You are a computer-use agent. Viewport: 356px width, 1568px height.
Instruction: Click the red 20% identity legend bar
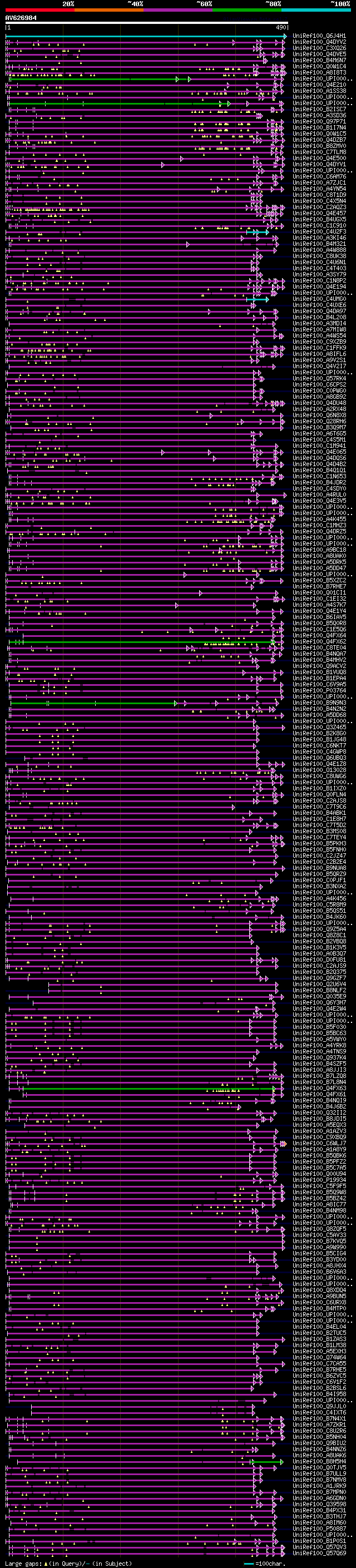tap(39, 10)
